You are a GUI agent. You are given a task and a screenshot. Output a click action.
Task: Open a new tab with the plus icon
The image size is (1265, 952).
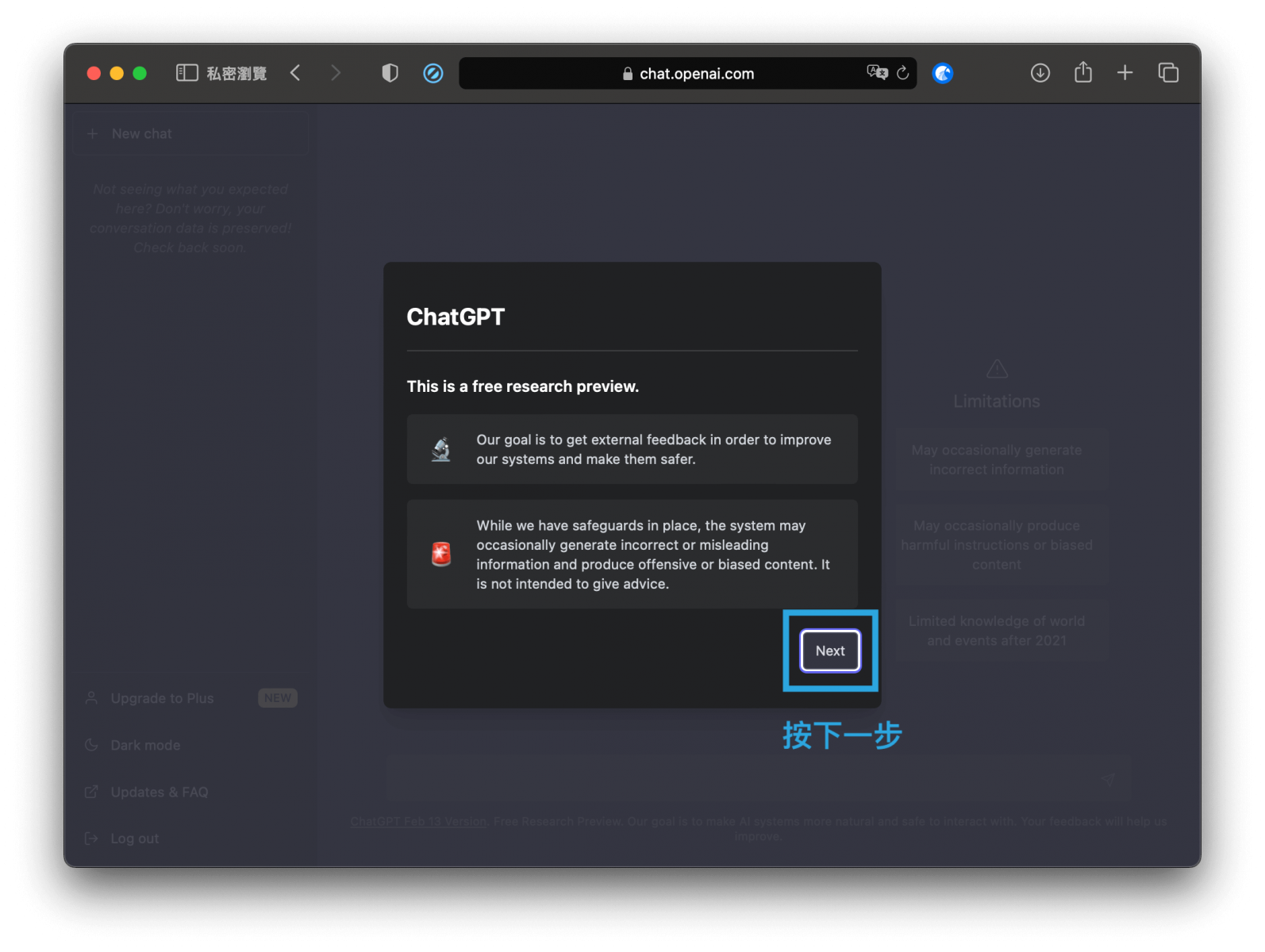pos(1125,73)
